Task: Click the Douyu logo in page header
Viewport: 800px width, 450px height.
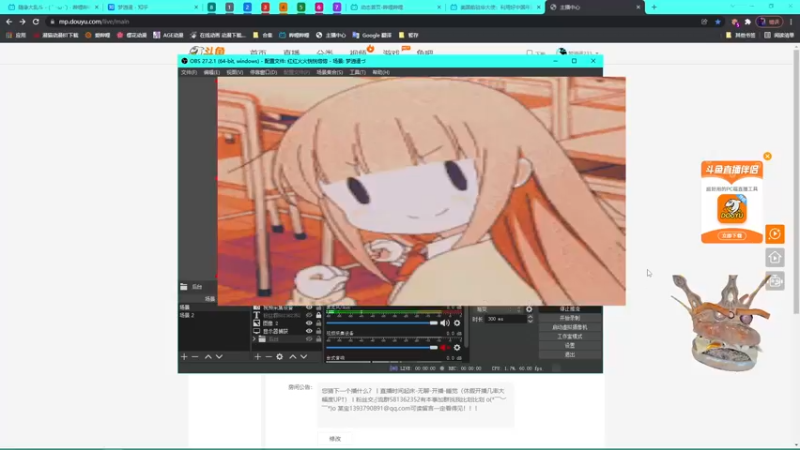Action: click(x=207, y=51)
